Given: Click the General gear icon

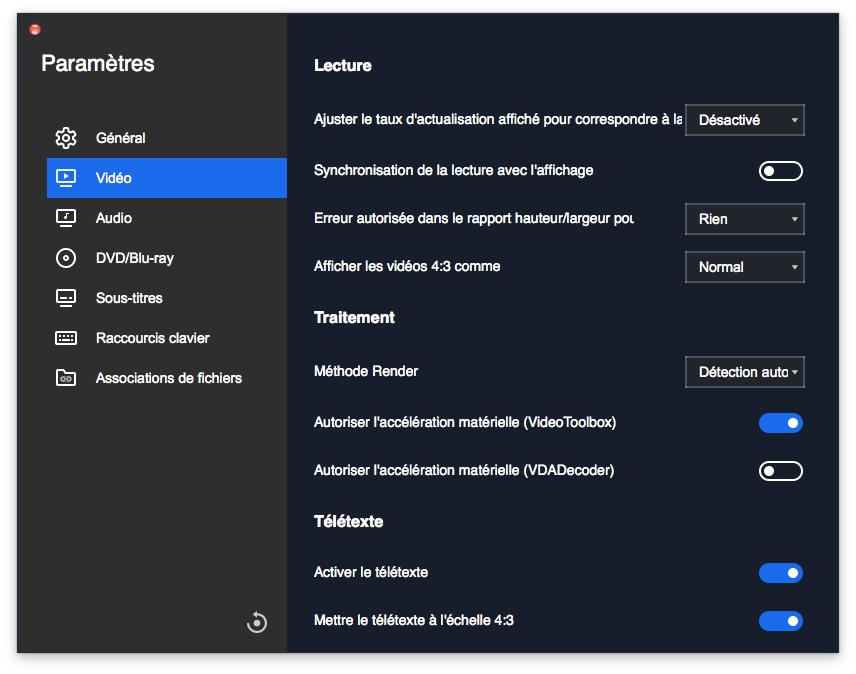Looking at the screenshot, I should [x=66, y=138].
